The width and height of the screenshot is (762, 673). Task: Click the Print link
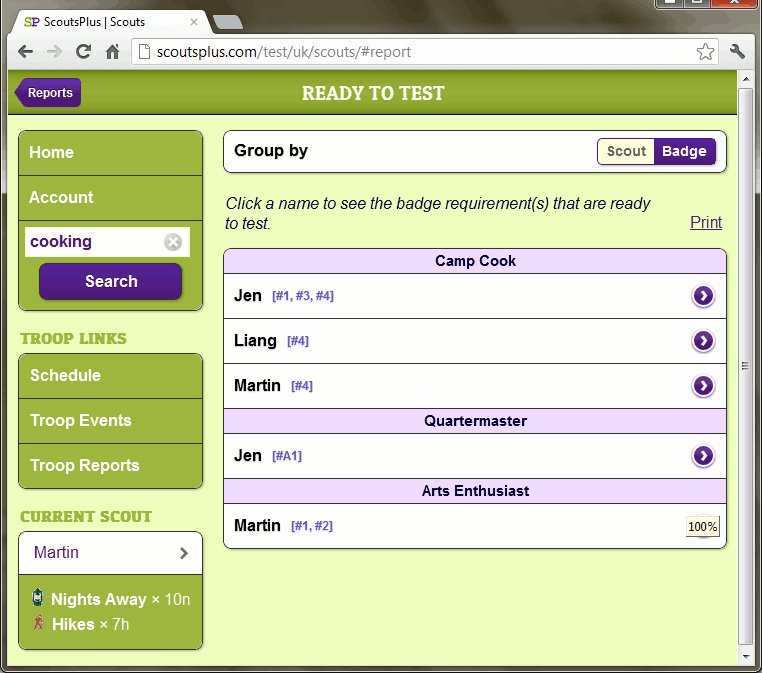pos(705,222)
